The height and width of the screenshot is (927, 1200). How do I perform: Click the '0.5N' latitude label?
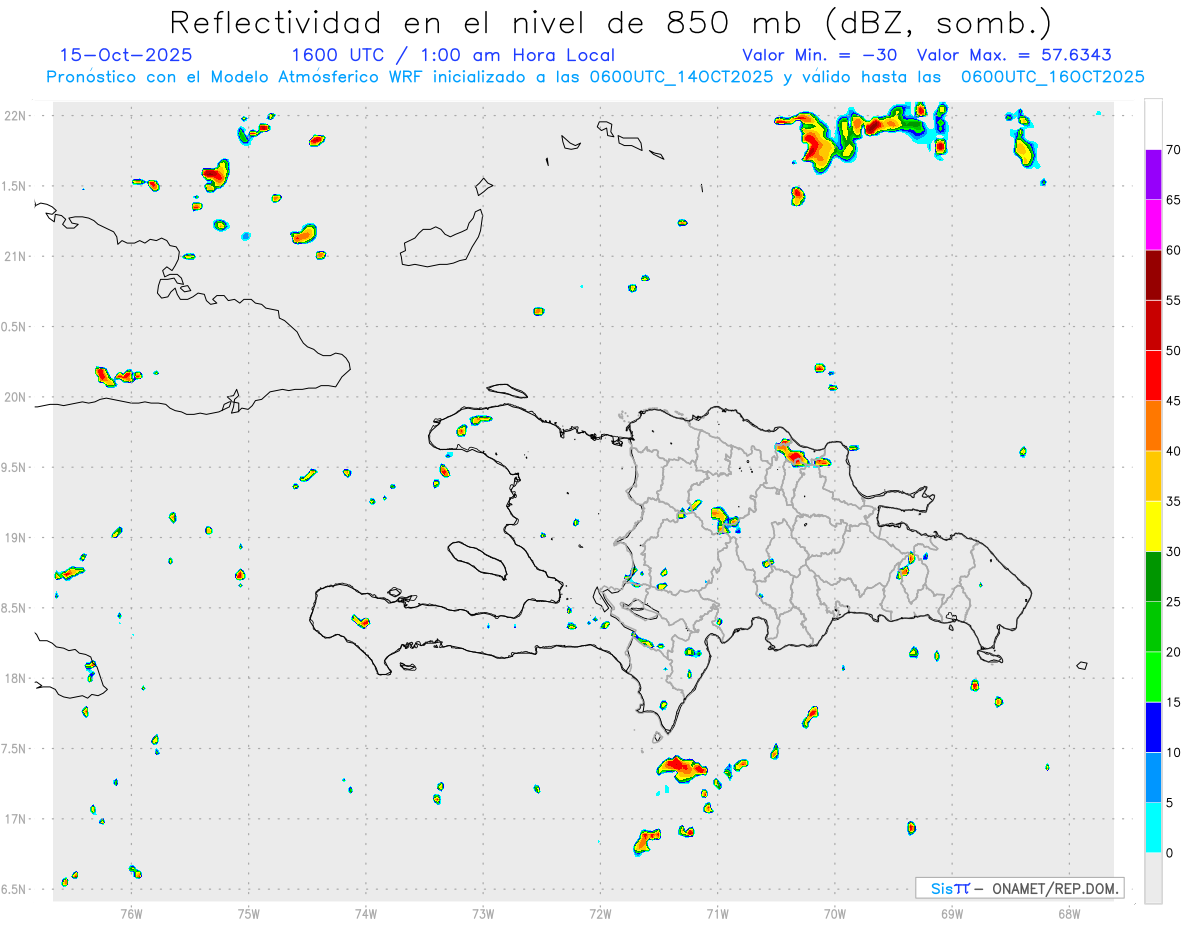coord(15,327)
